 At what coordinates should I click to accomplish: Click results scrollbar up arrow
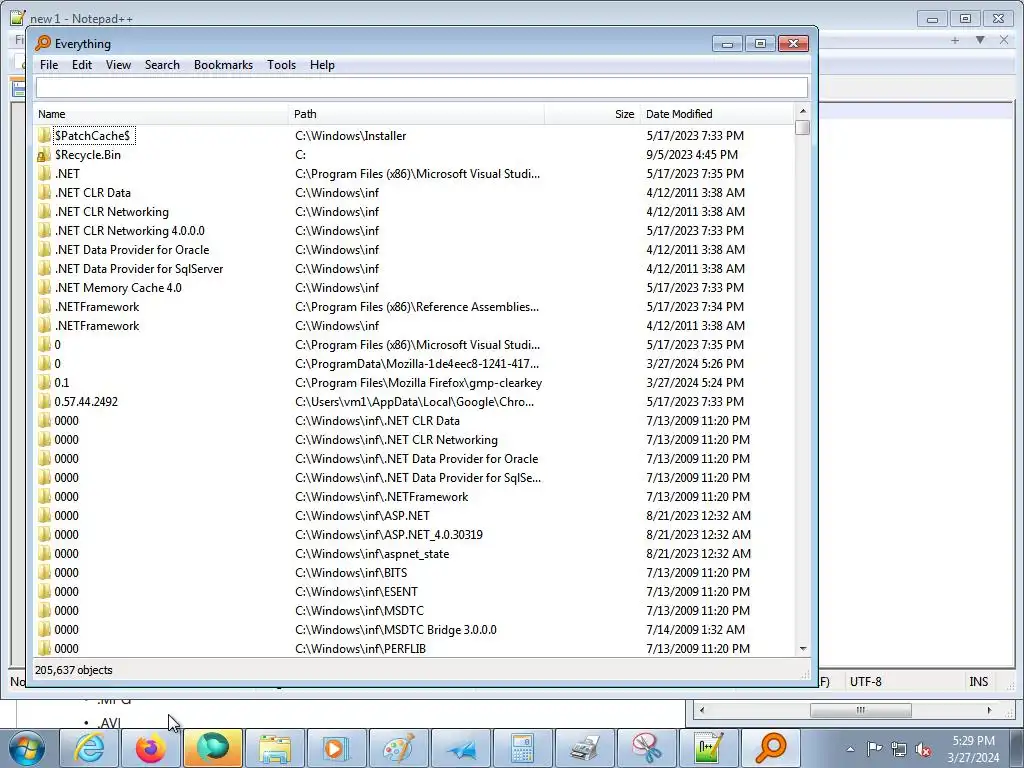tap(803, 111)
